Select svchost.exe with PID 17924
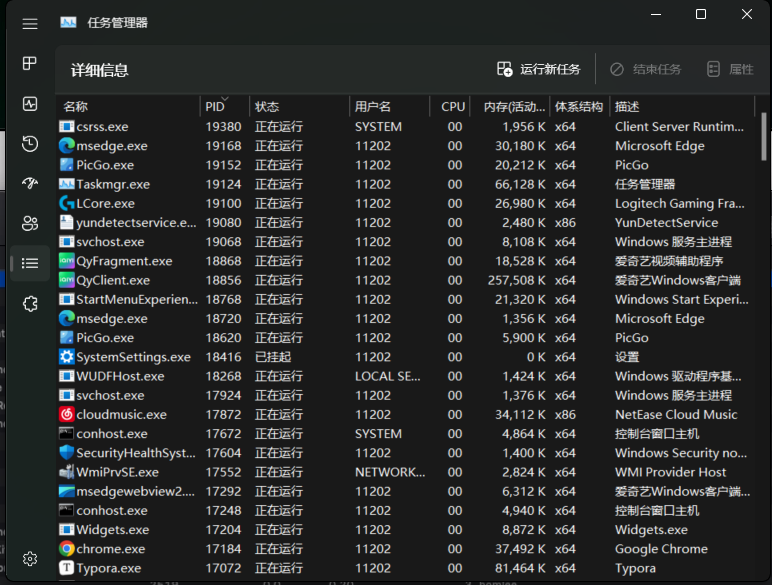 (x=110, y=395)
